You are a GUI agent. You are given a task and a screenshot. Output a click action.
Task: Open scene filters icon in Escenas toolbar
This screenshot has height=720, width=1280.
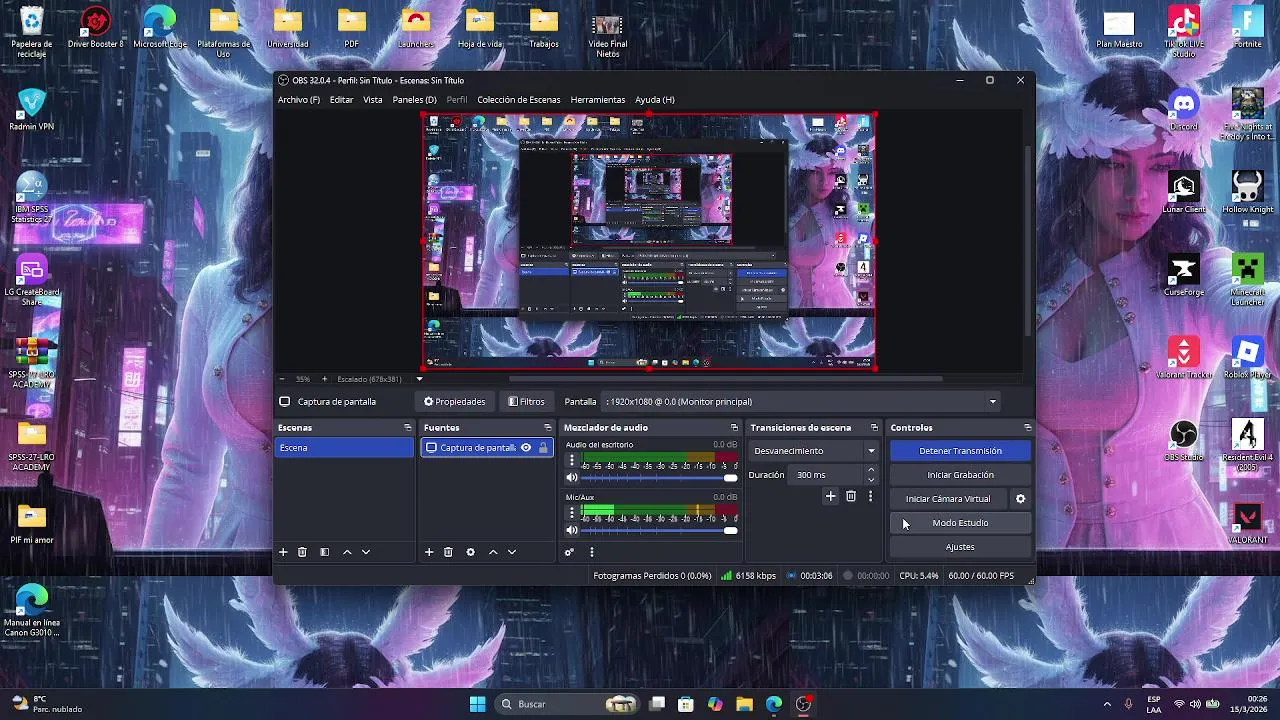324,552
